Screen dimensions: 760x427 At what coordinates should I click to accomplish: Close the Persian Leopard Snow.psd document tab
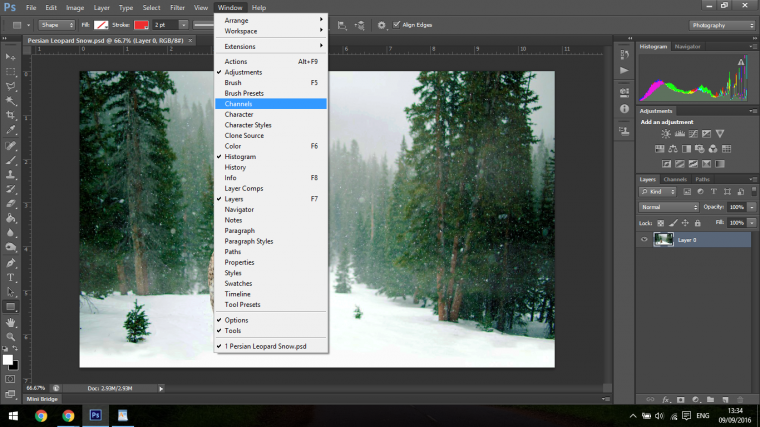click(190, 41)
